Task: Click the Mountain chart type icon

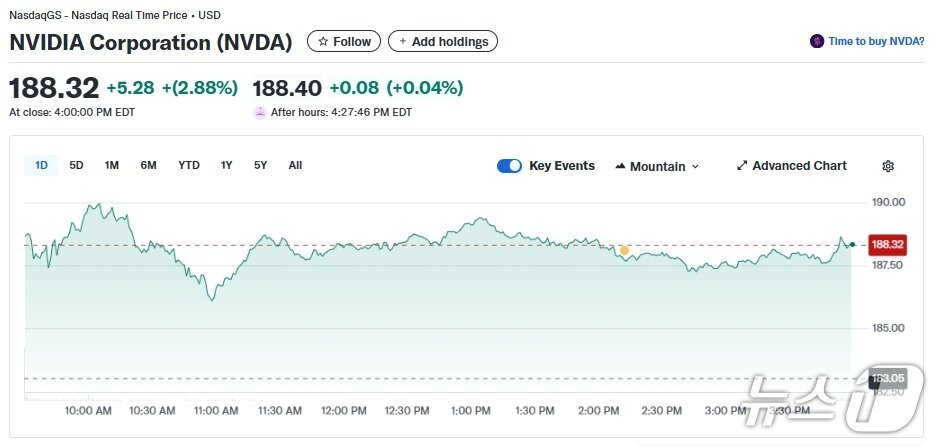Action: point(620,166)
